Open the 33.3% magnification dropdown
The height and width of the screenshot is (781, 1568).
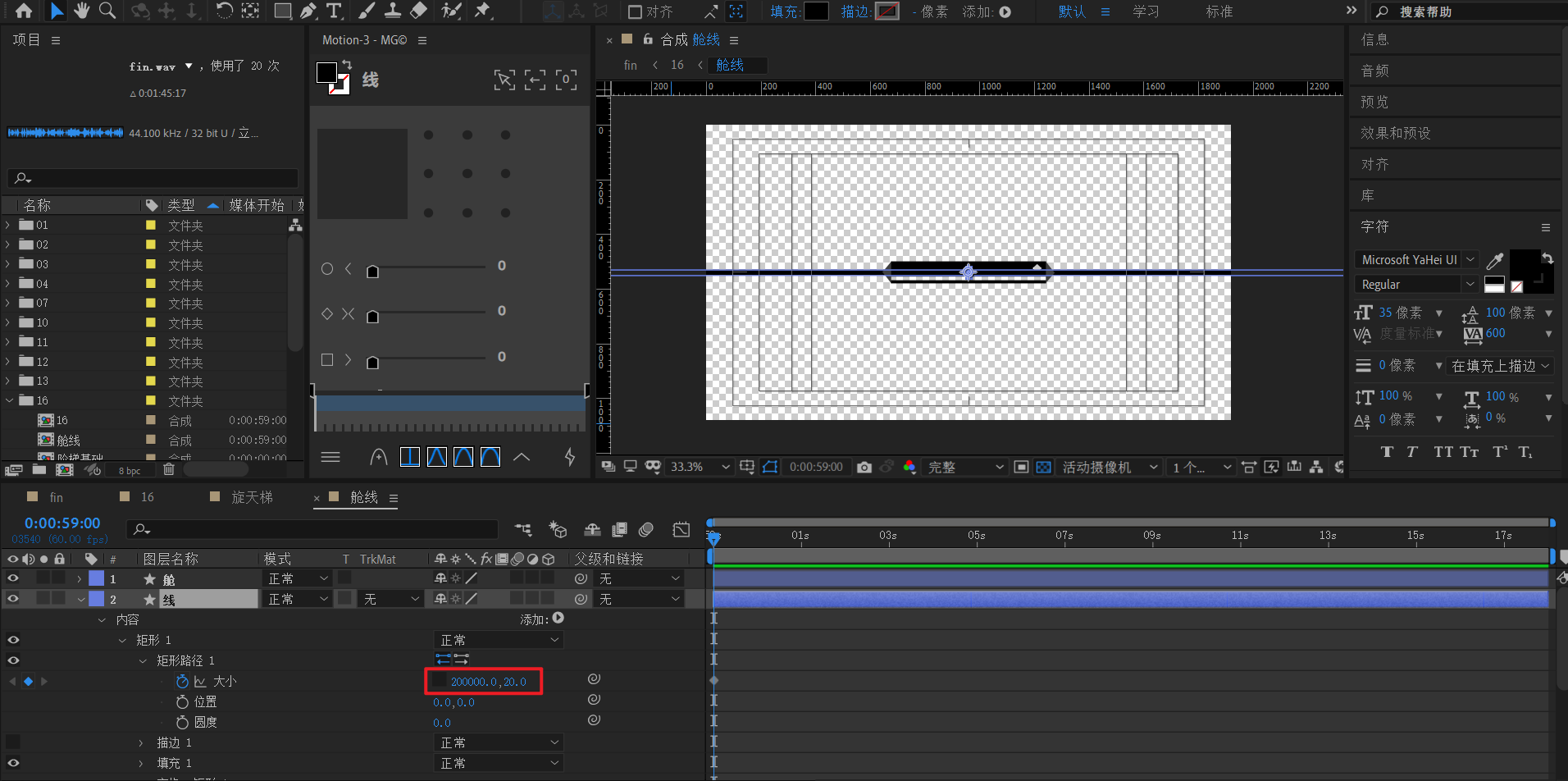(699, 467)
